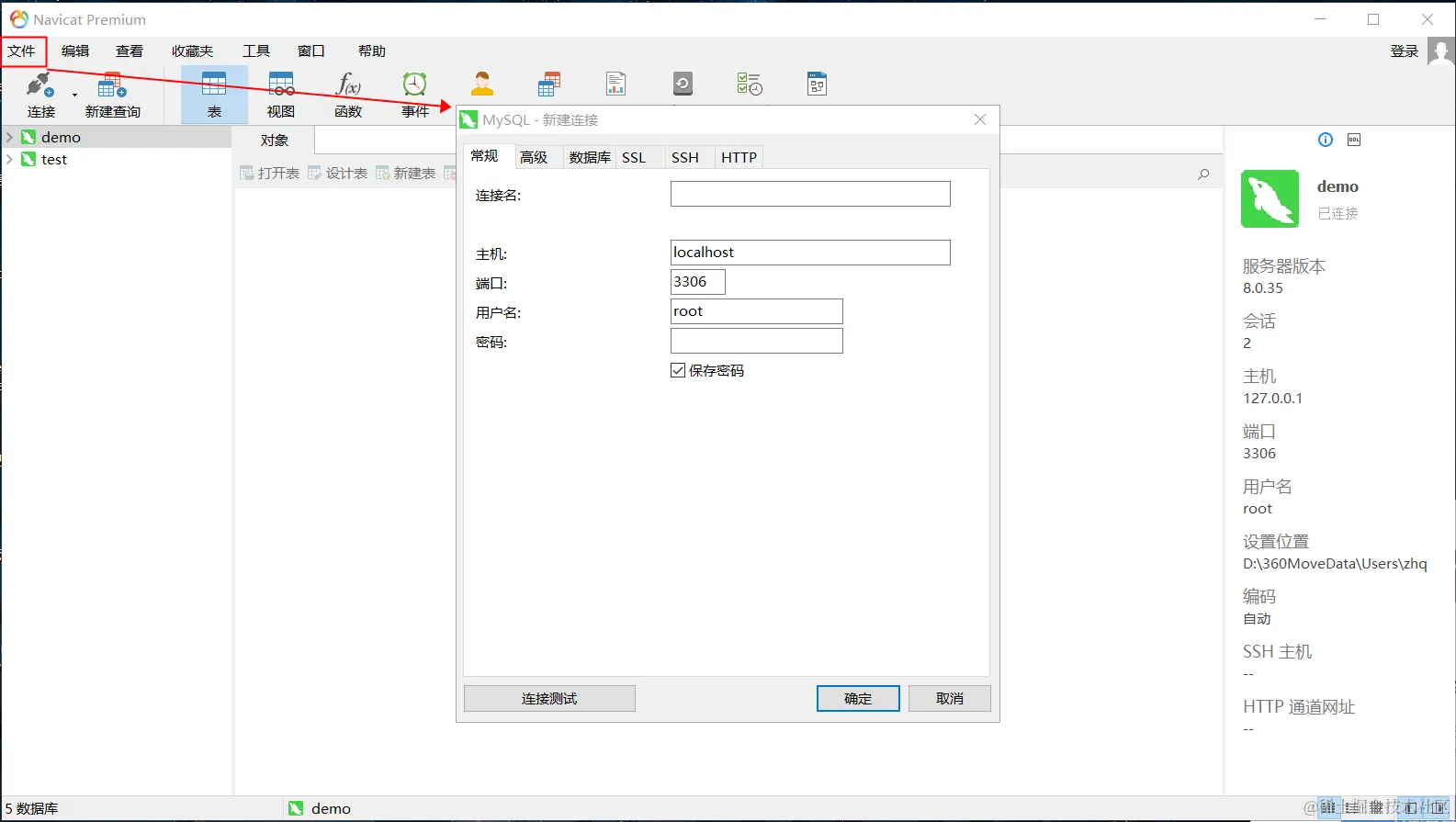The width and height of the screenshot is (1456, 822).
Task: Select the 对象 tab in main window
Action: pyautogui.click(x=275, y=141)
